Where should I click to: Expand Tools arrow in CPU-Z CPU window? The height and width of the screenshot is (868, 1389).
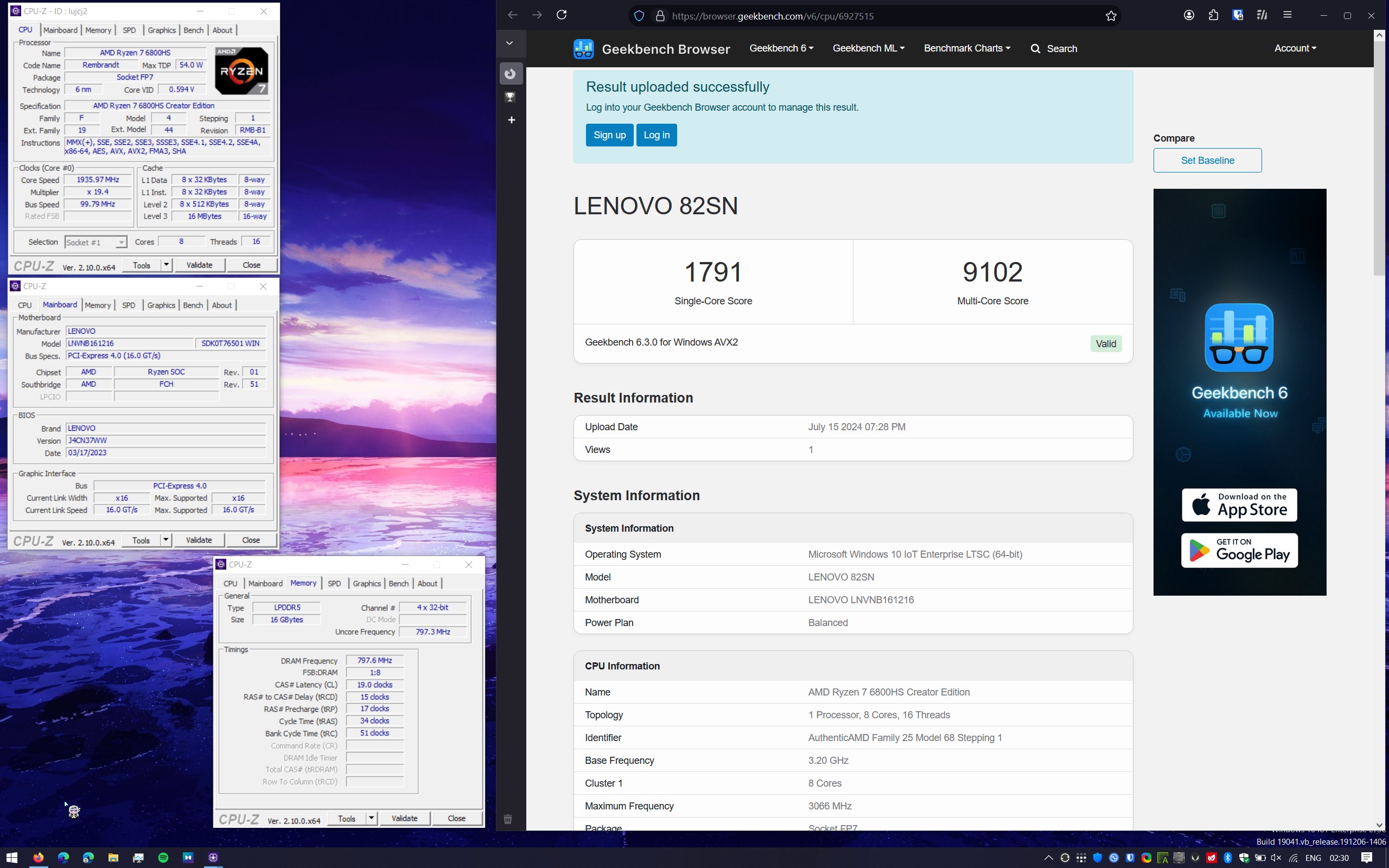[166, 265]
